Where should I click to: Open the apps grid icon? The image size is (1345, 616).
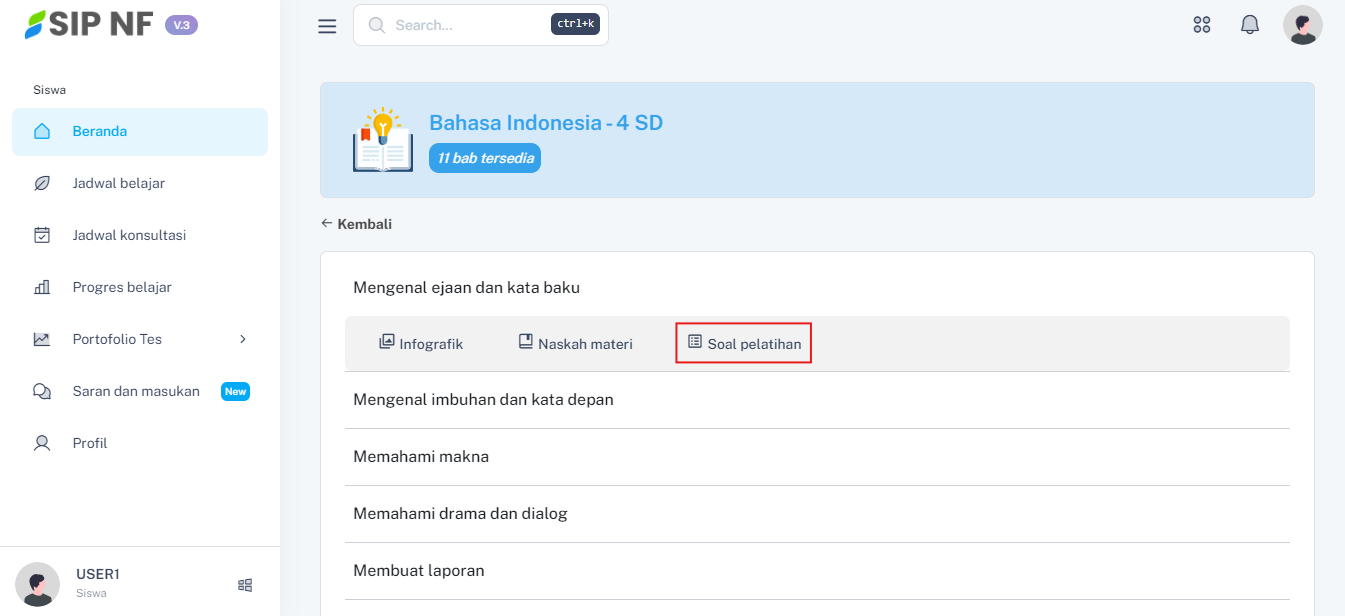[x=1202, y=25]
